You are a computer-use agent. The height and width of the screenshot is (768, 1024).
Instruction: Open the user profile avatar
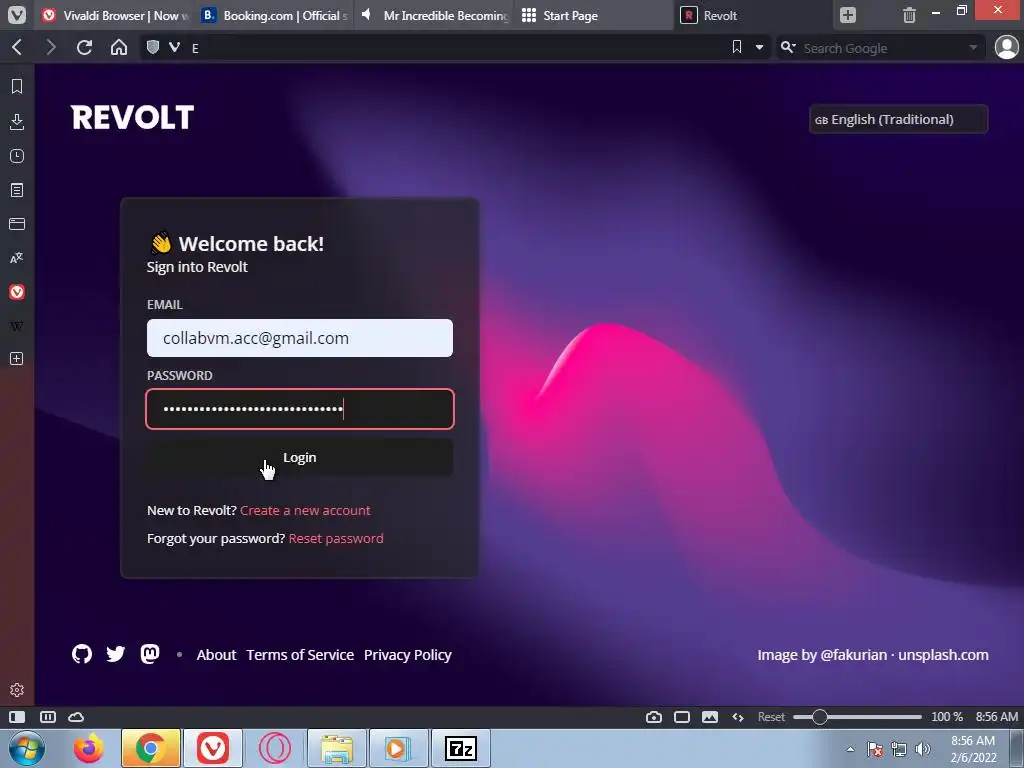pyautogui.click(x=1006, y=47)
